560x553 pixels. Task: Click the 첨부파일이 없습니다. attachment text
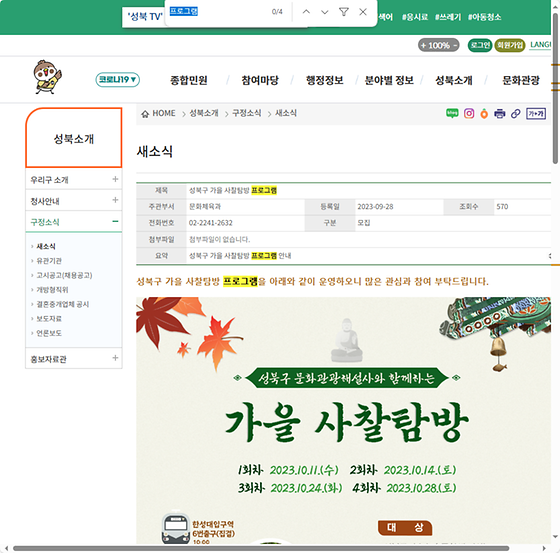pos(219,239)
